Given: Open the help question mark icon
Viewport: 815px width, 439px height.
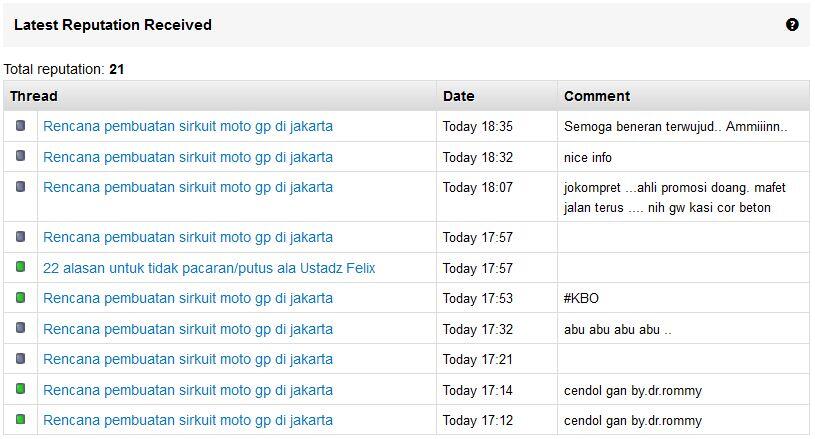Looking at the screenshot, I should [x=792, y=24].
